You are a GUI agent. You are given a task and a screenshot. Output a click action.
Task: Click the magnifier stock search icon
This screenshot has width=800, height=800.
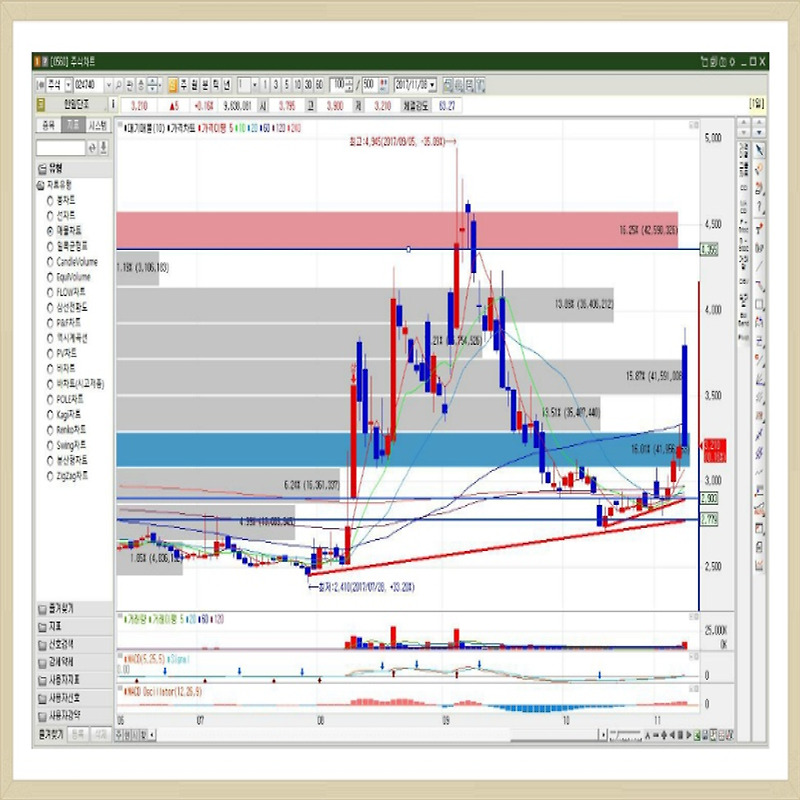pos(118,85)
